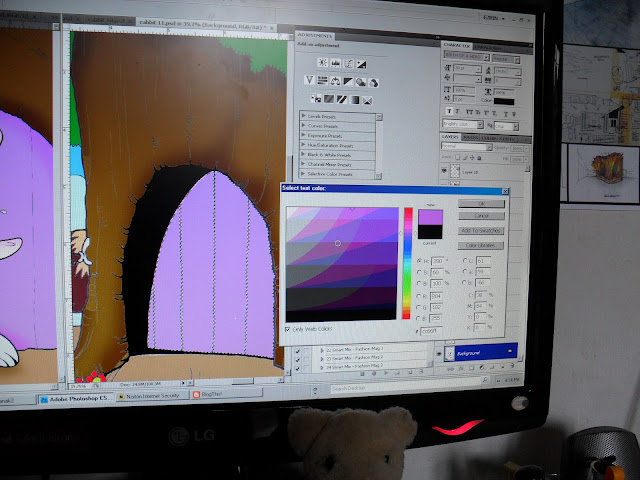The height and width of the screenshot is (480, 640).
Task: Click the rainbow hue slider strip
Action: 408,263
